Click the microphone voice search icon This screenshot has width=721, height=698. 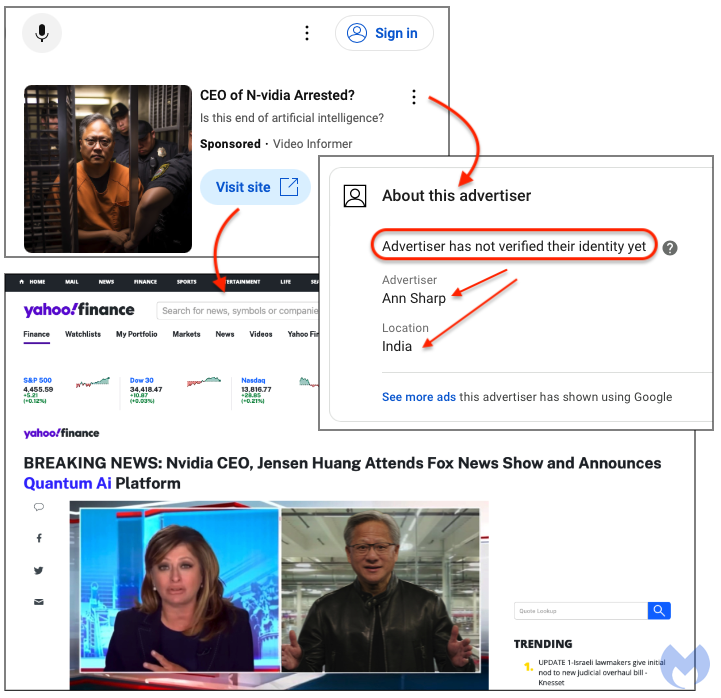click(42, 33)
